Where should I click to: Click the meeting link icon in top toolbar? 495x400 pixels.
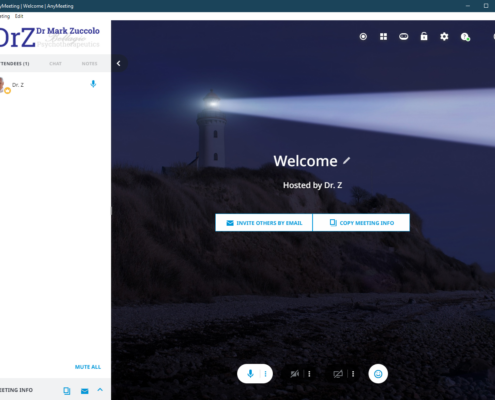click(404, 36)
